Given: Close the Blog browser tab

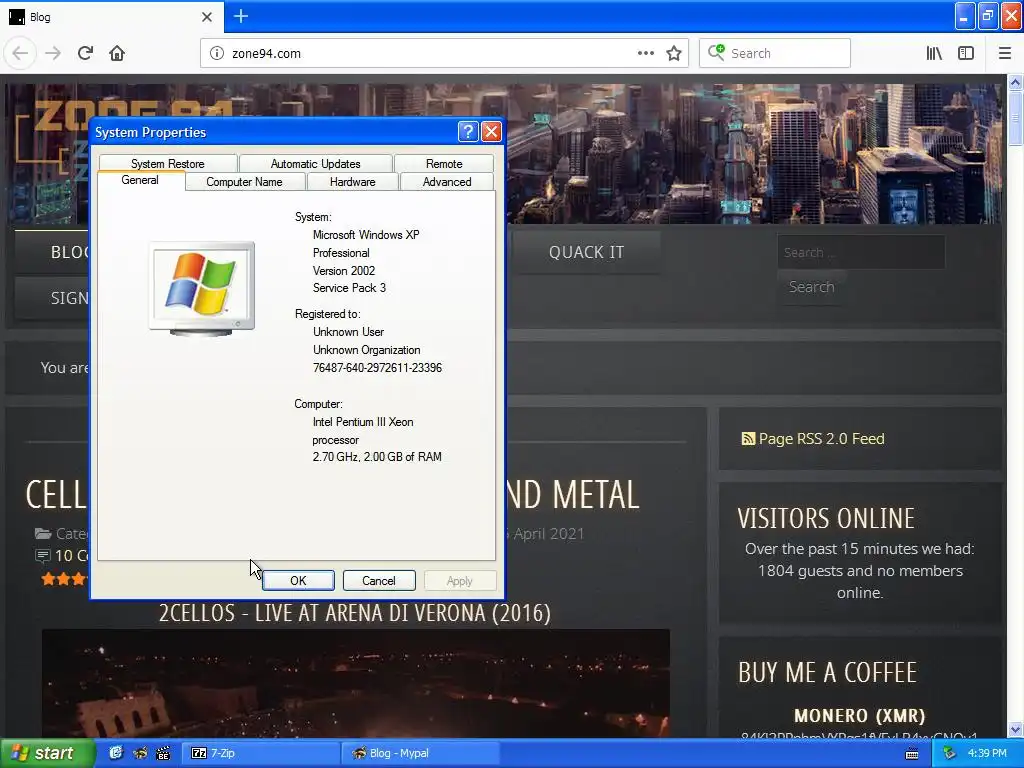Looking at the screenshot, I should tap(206, 17).
